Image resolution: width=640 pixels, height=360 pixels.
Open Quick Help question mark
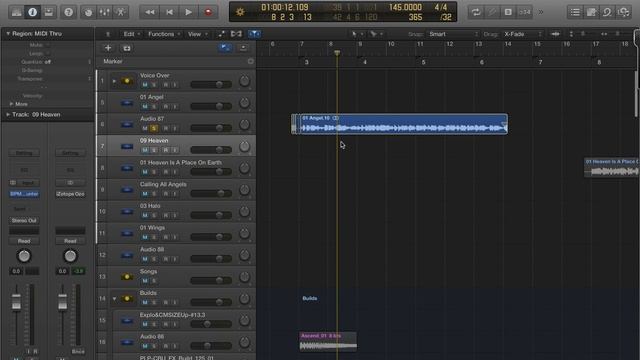coord(69,12)
